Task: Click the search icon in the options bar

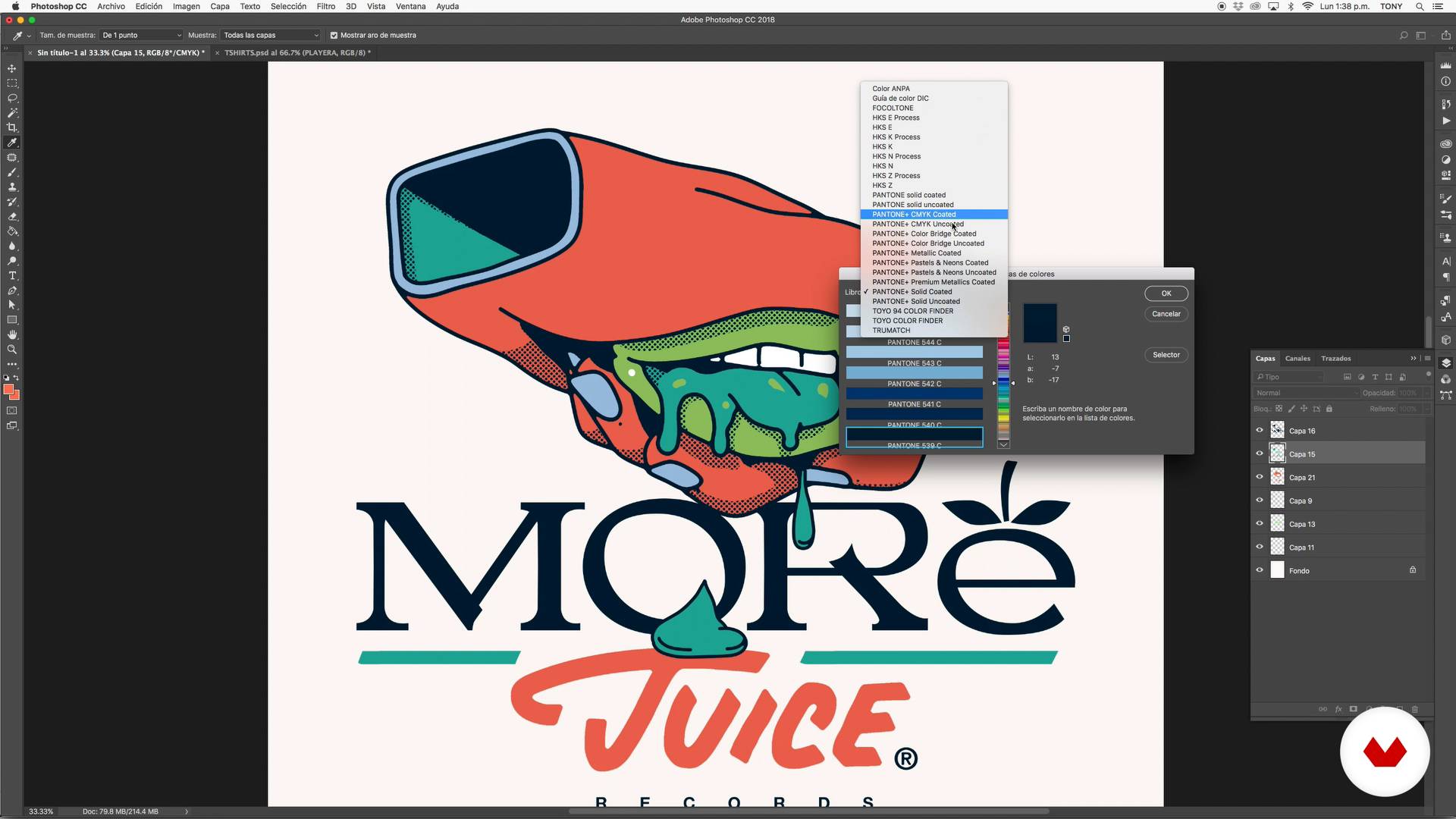Action: 1404,35
